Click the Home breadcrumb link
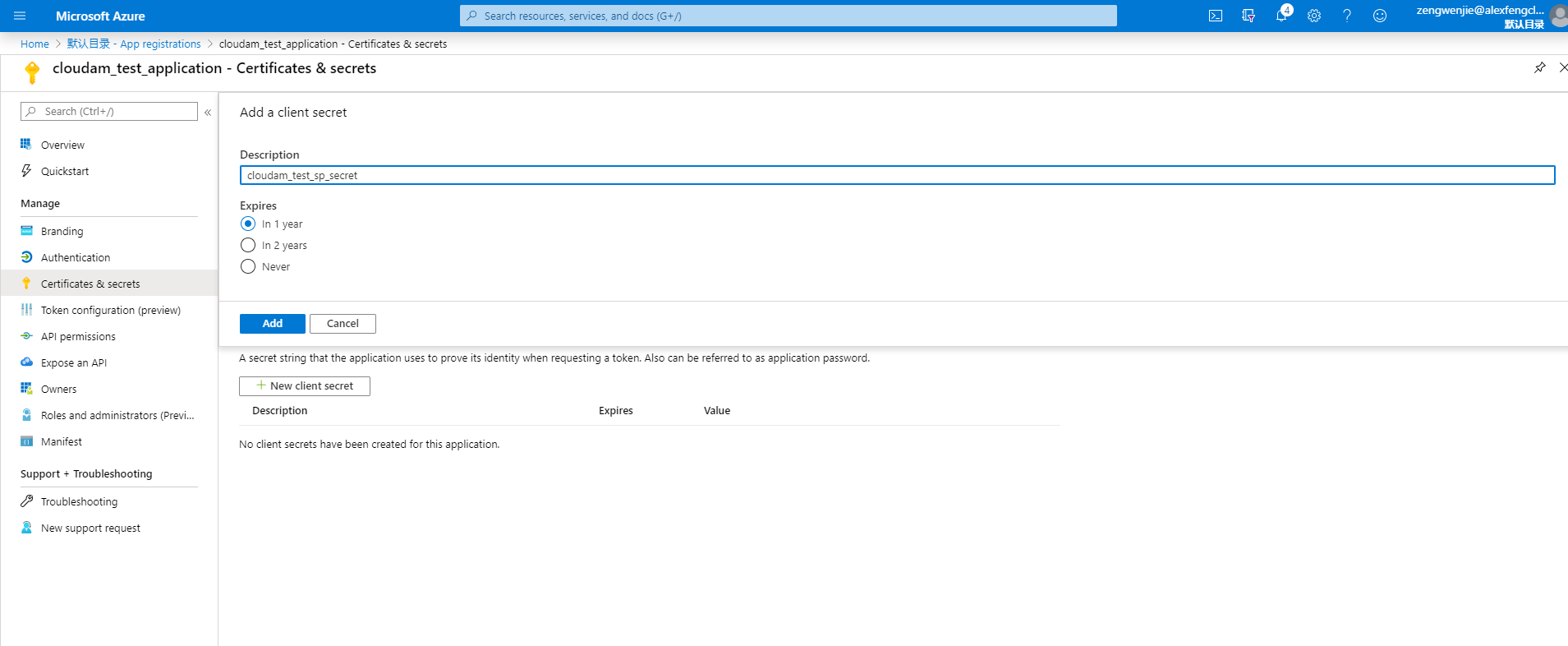This screenshot has width=1568, height=646. [34, 44]
